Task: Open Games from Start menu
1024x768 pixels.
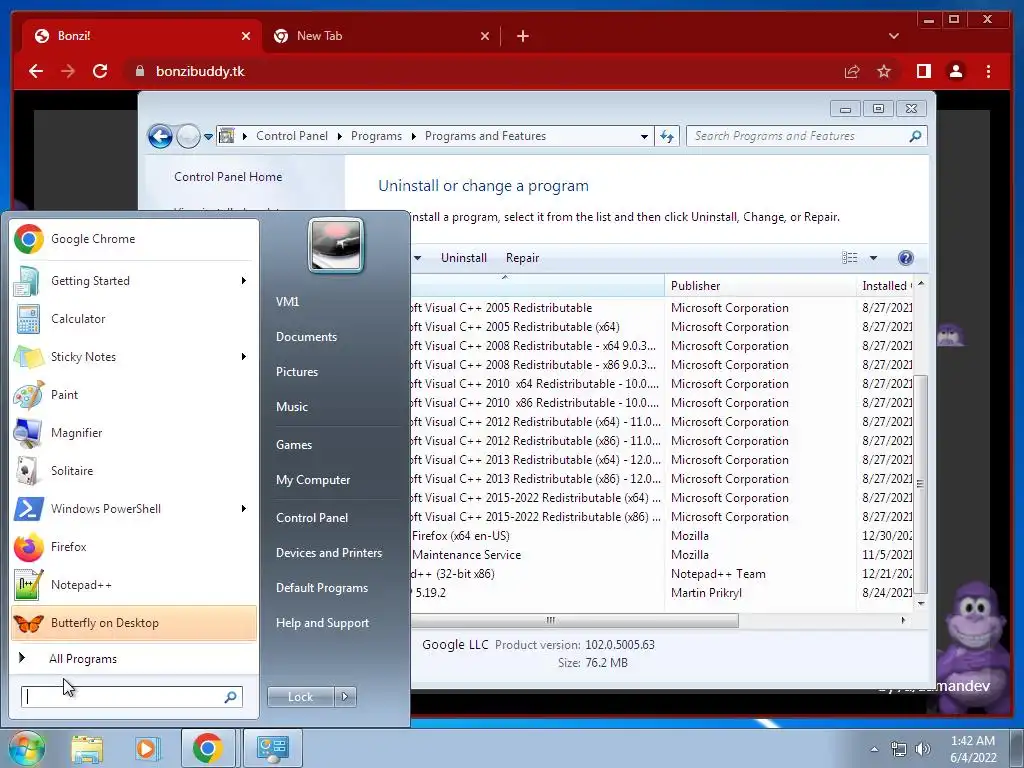Action: 294,445
